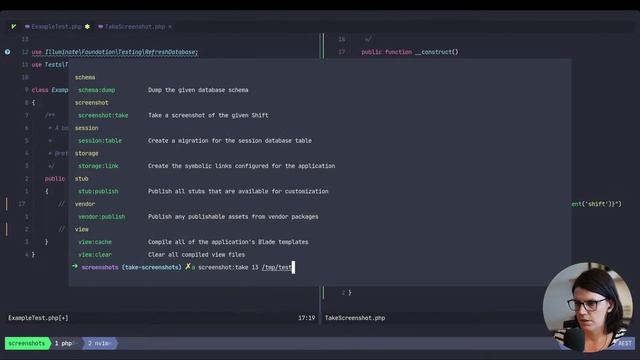Click the 17:19 cursor position indicator
Image resolution: width=640 pixels, height=360 pixels.
pos(306,318)
